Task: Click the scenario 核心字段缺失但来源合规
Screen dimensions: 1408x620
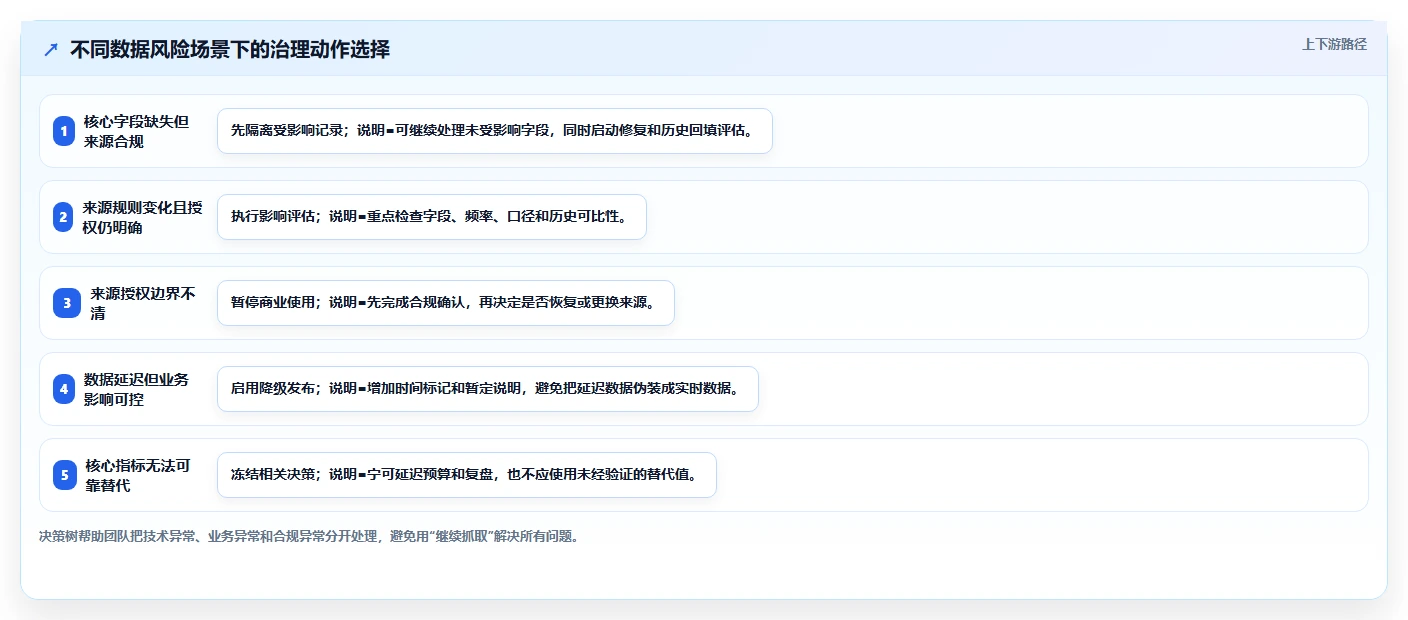Action: click(137, 131)
